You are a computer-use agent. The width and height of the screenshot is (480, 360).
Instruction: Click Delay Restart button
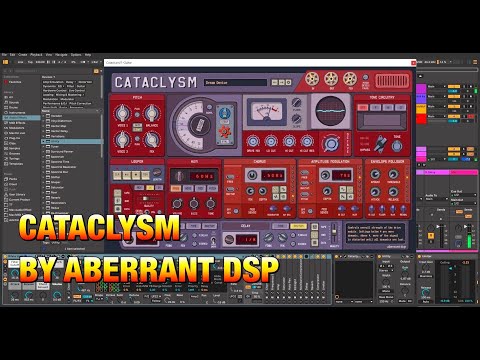click(x=298, y=226)
